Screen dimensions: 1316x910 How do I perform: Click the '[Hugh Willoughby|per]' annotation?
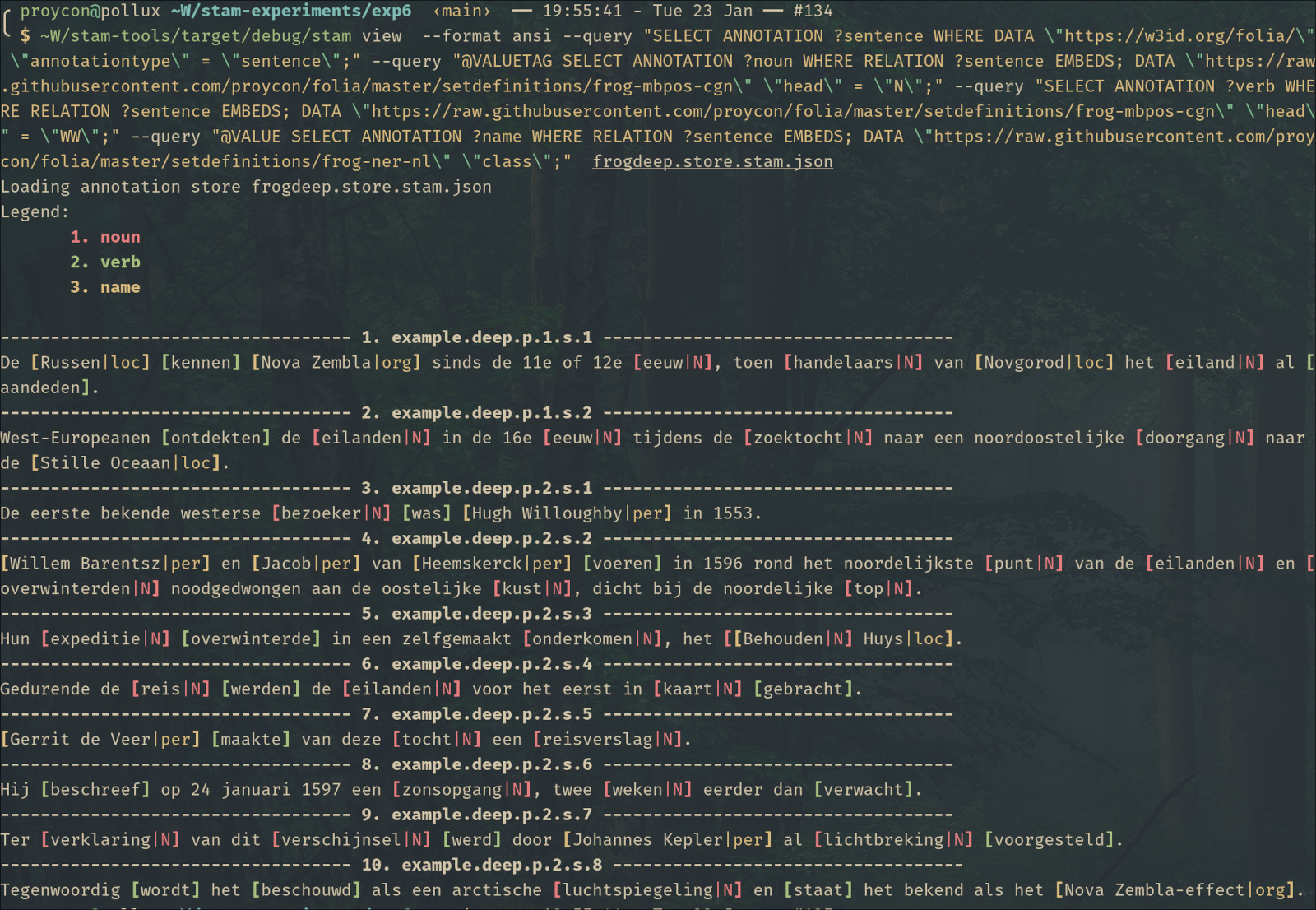pos(568,513)
